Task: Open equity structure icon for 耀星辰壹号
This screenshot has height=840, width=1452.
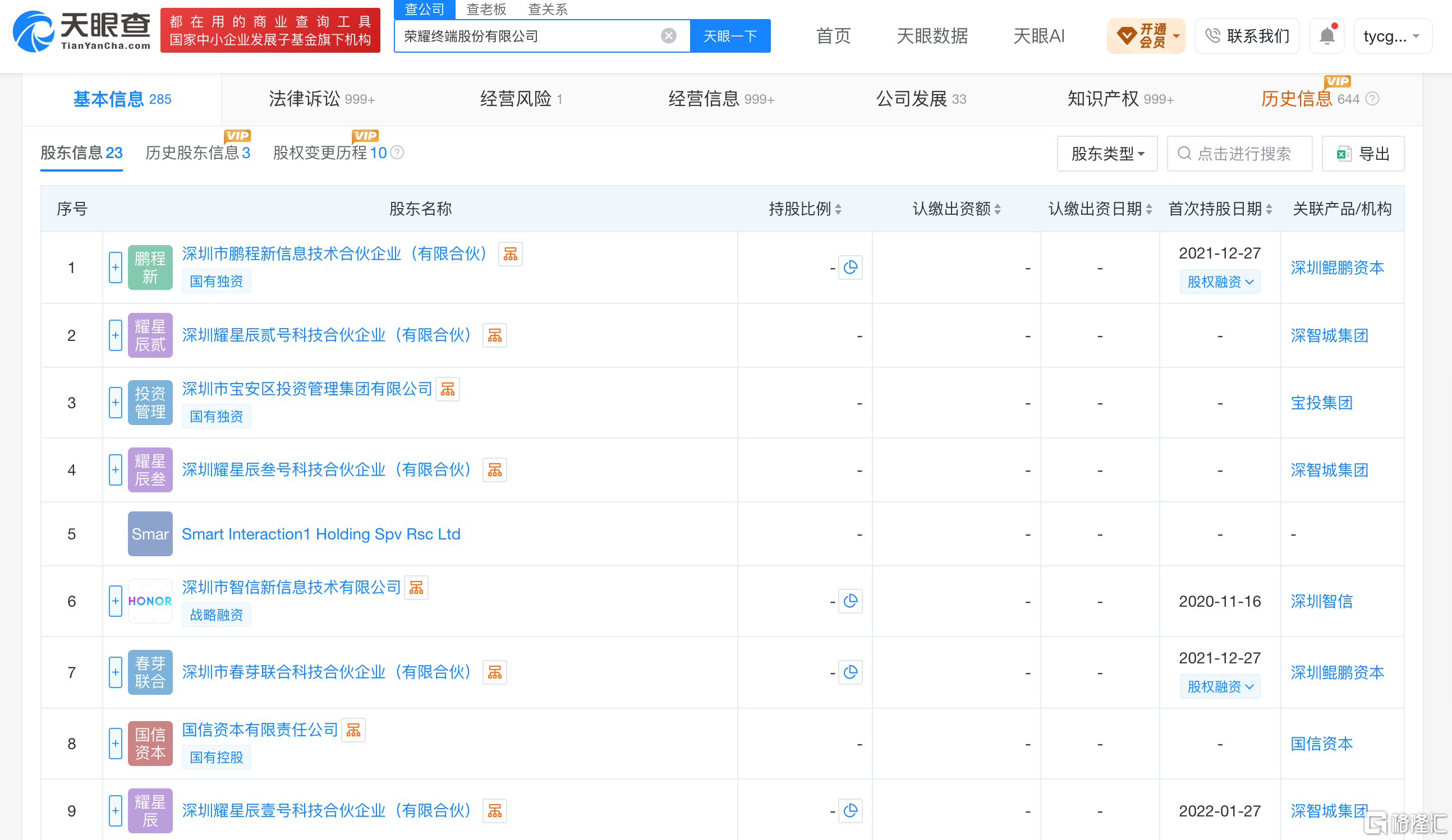Action: pos(494,811)
